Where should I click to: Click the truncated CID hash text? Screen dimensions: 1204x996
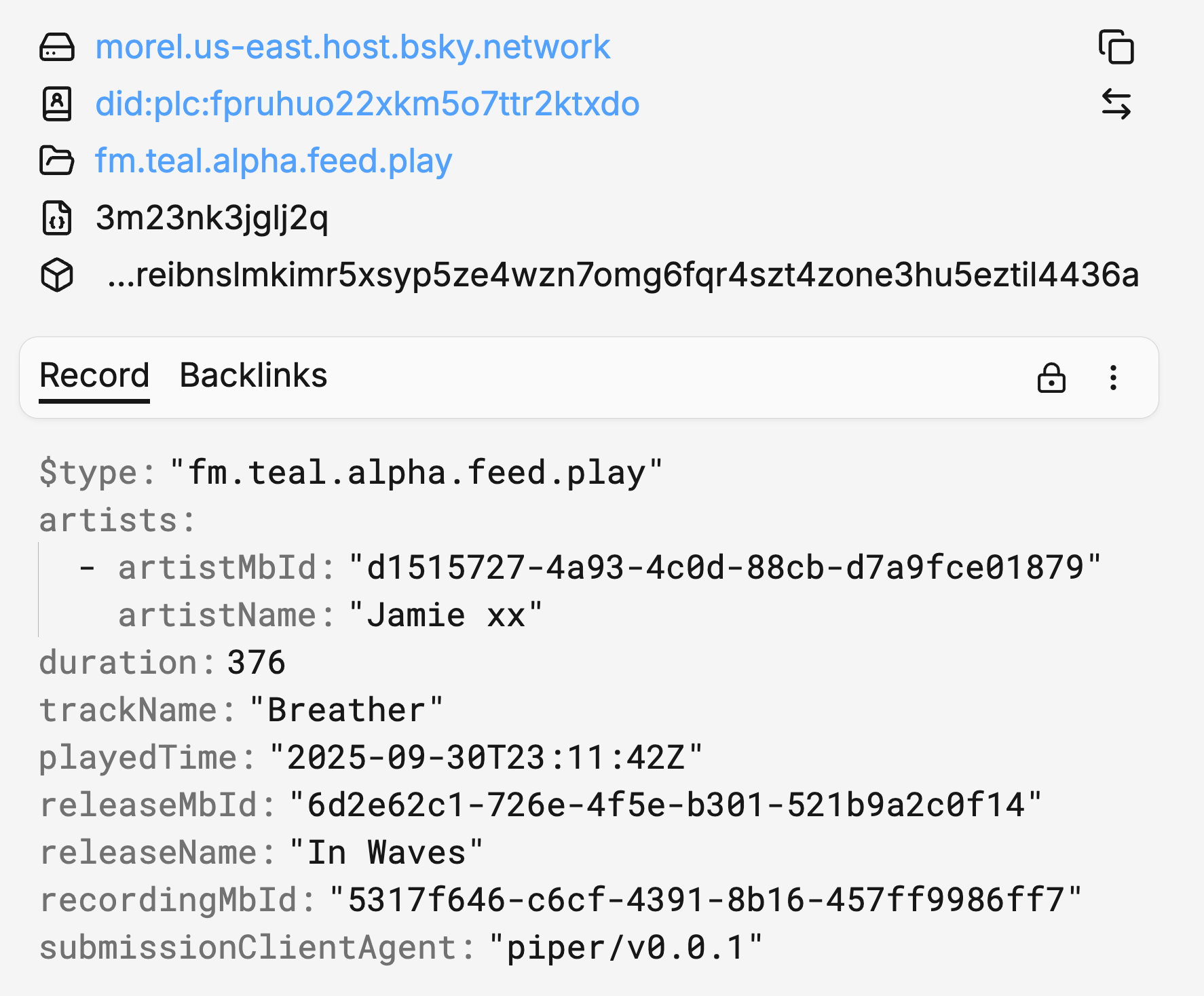click(x=623, y=275)
